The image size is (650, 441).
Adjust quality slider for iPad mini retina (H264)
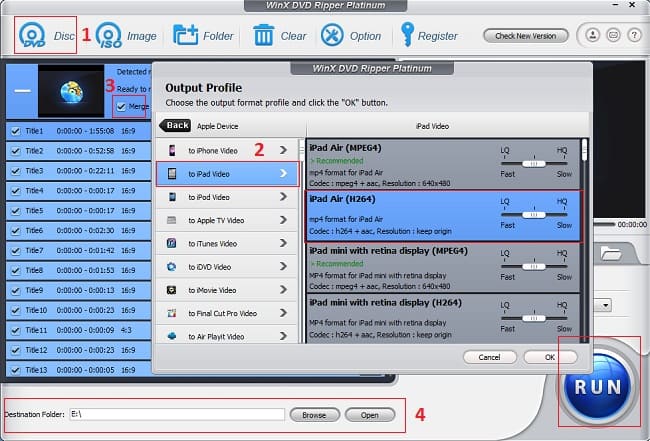[x=534, y=318]
